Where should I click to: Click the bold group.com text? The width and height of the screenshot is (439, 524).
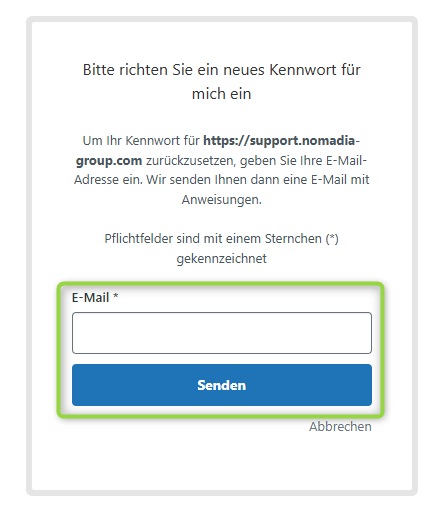coord(109,161)
